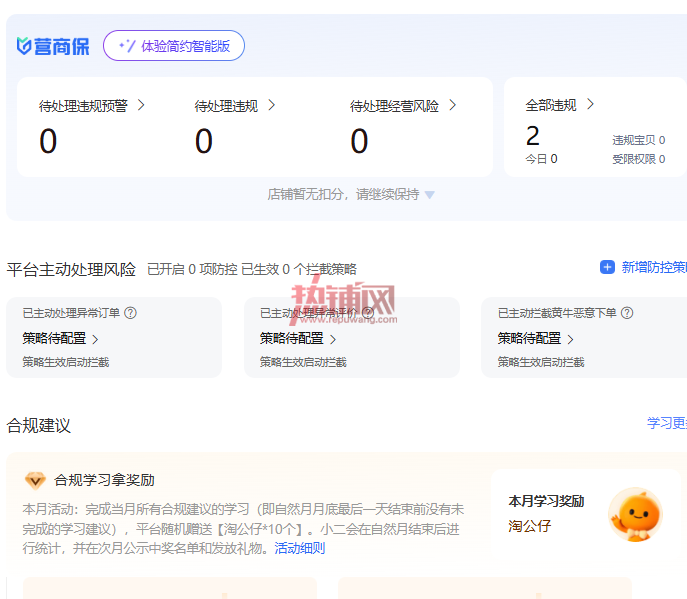Click the 违规宝贝 0 count
Viewport: 687px width, 599px height.
click(x=638, y=140)
